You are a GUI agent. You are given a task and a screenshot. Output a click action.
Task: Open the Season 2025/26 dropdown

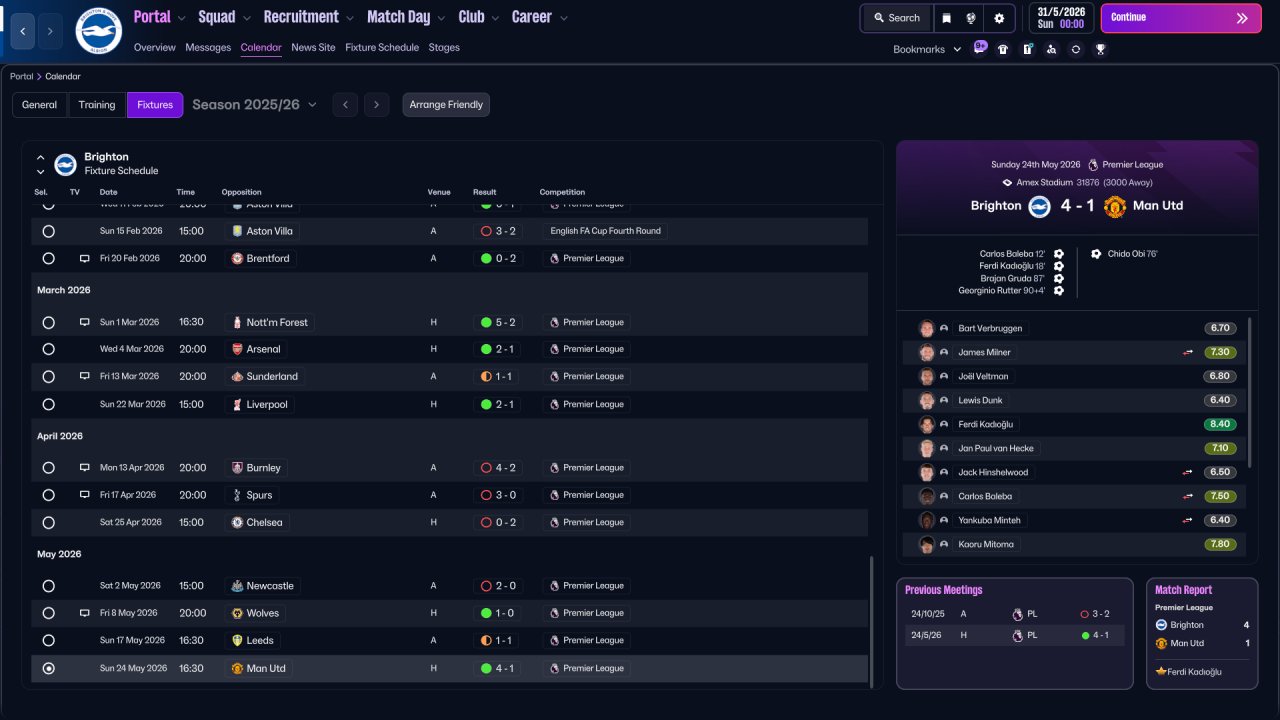coord(254,105)
